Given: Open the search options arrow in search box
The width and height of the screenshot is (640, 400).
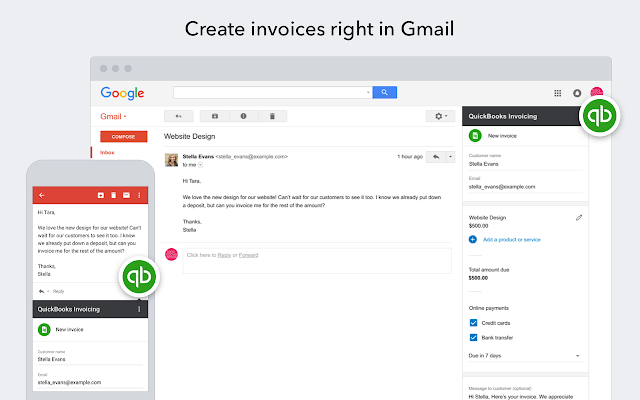Looking at the screenshot, I should [368, 92].
